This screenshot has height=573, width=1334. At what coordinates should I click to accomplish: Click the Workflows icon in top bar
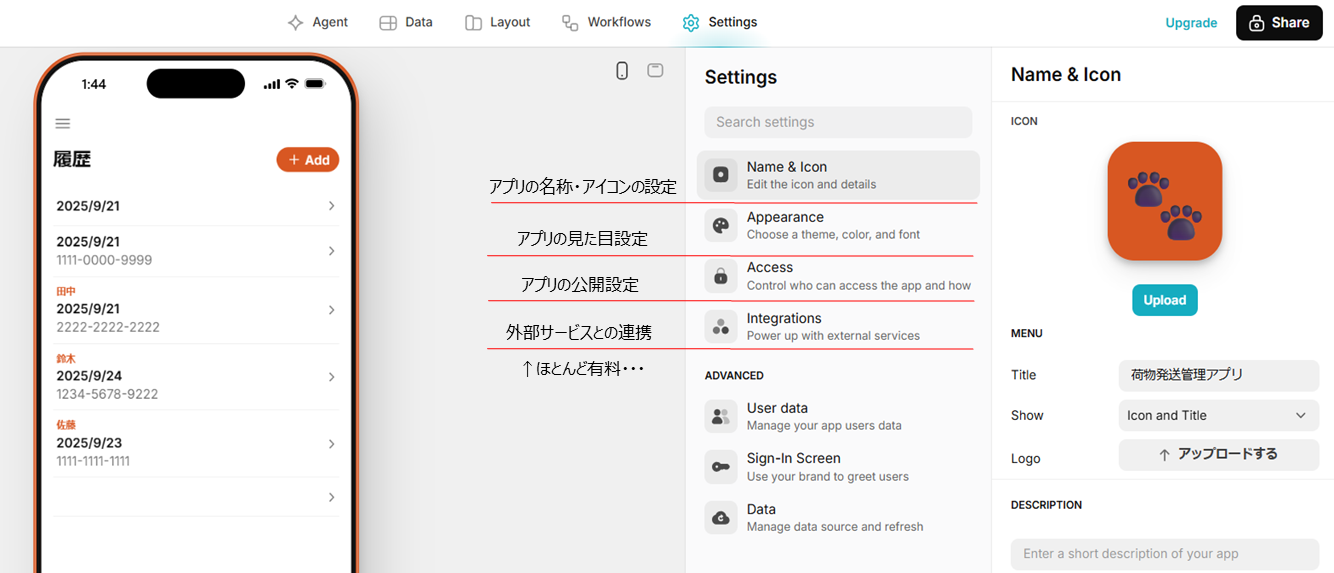tap(570, 23)
